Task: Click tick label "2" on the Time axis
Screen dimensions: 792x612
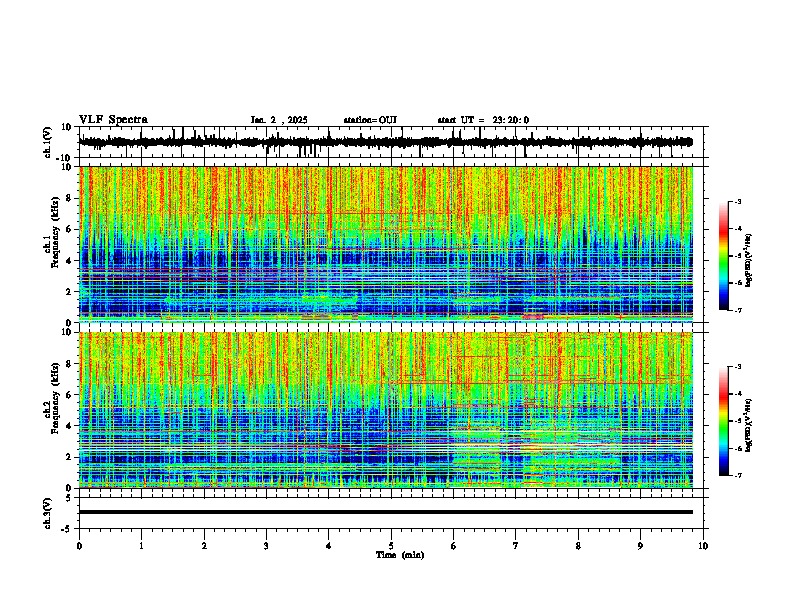Action: [204, 546]
